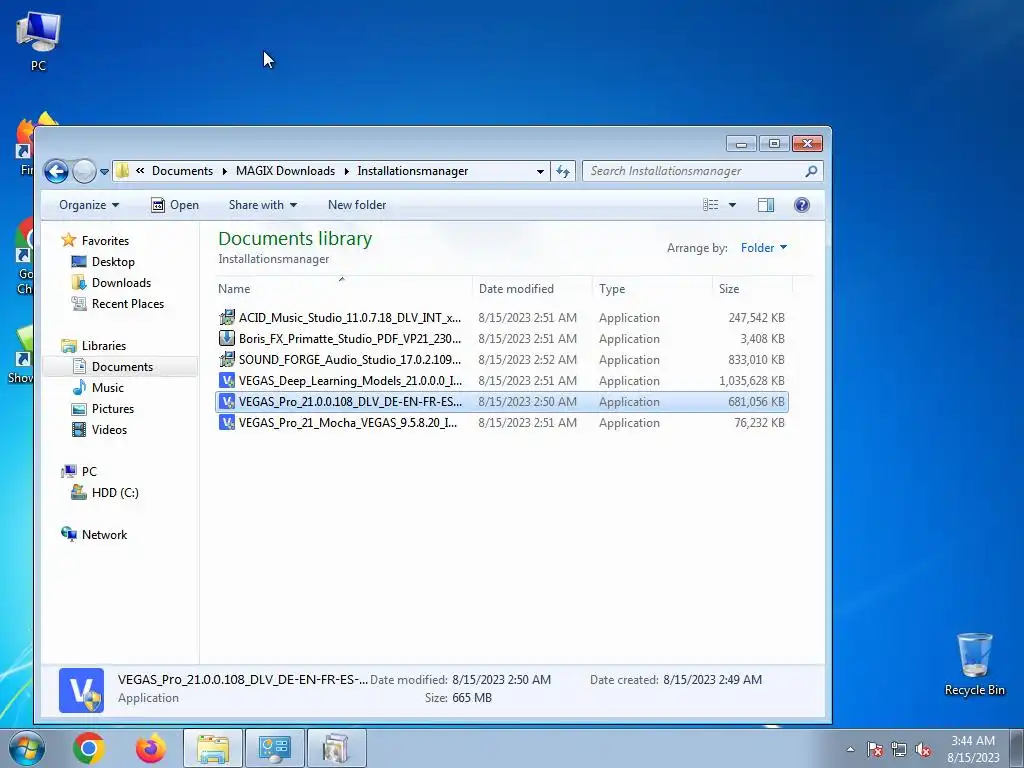Select the VEGAS_Pro_21_Mocha_VEGAS file icon
This screenshot has height=768, width=1024.
pos(227,423)
